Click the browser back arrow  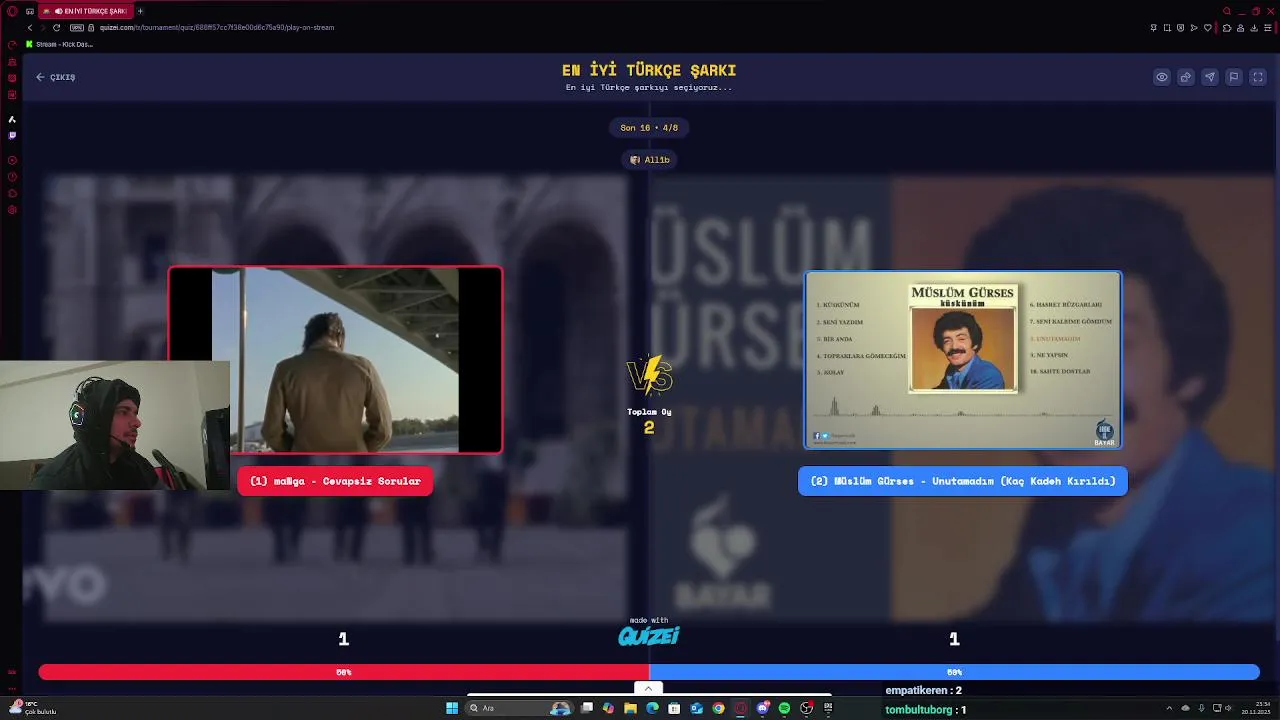[x=29, y=27]
